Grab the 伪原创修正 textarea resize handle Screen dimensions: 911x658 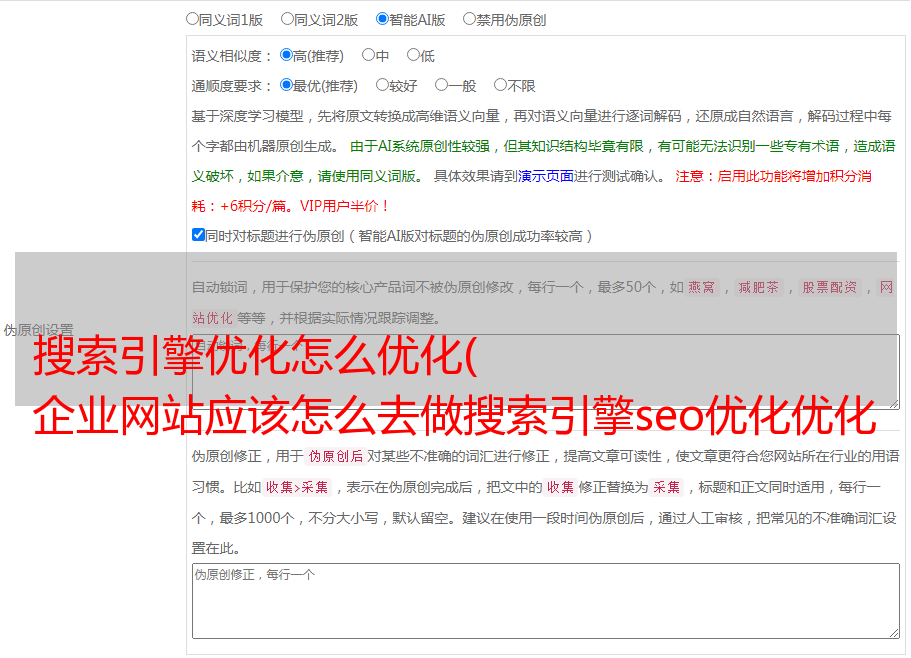click(894, 634)
